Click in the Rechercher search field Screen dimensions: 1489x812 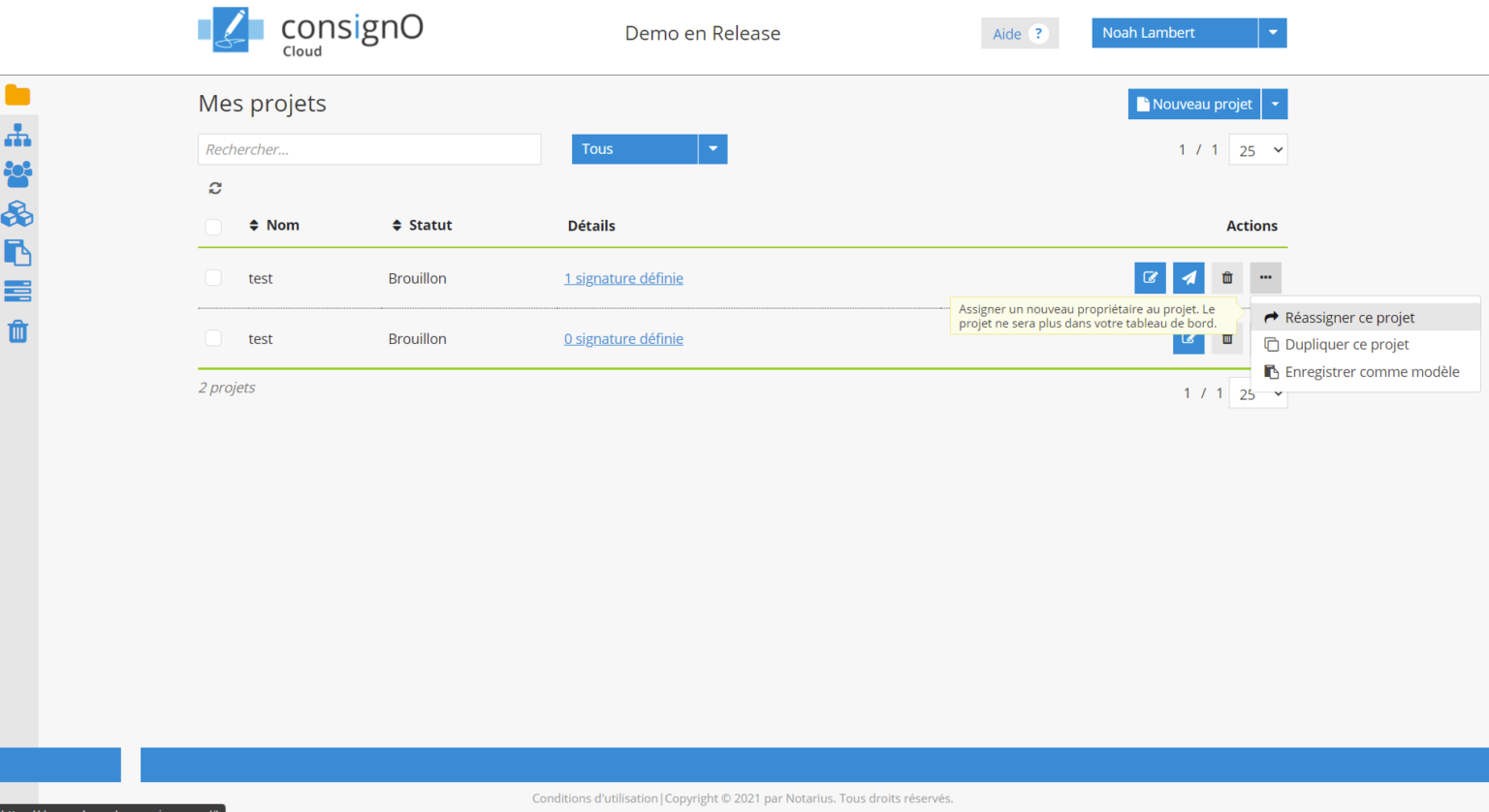(x=369, y=149)
